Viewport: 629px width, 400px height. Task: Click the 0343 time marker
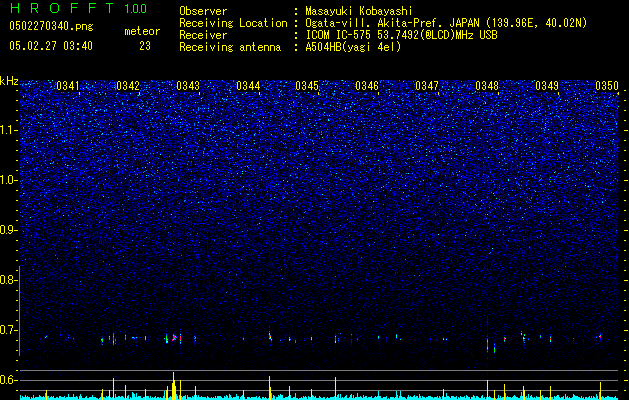pos(188,86)
